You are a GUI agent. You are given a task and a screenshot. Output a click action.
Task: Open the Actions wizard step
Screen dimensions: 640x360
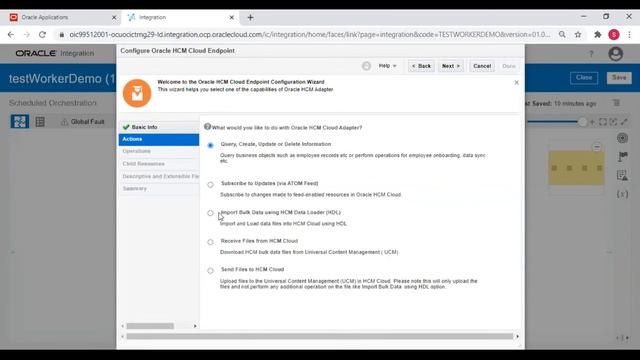(159, 139)
